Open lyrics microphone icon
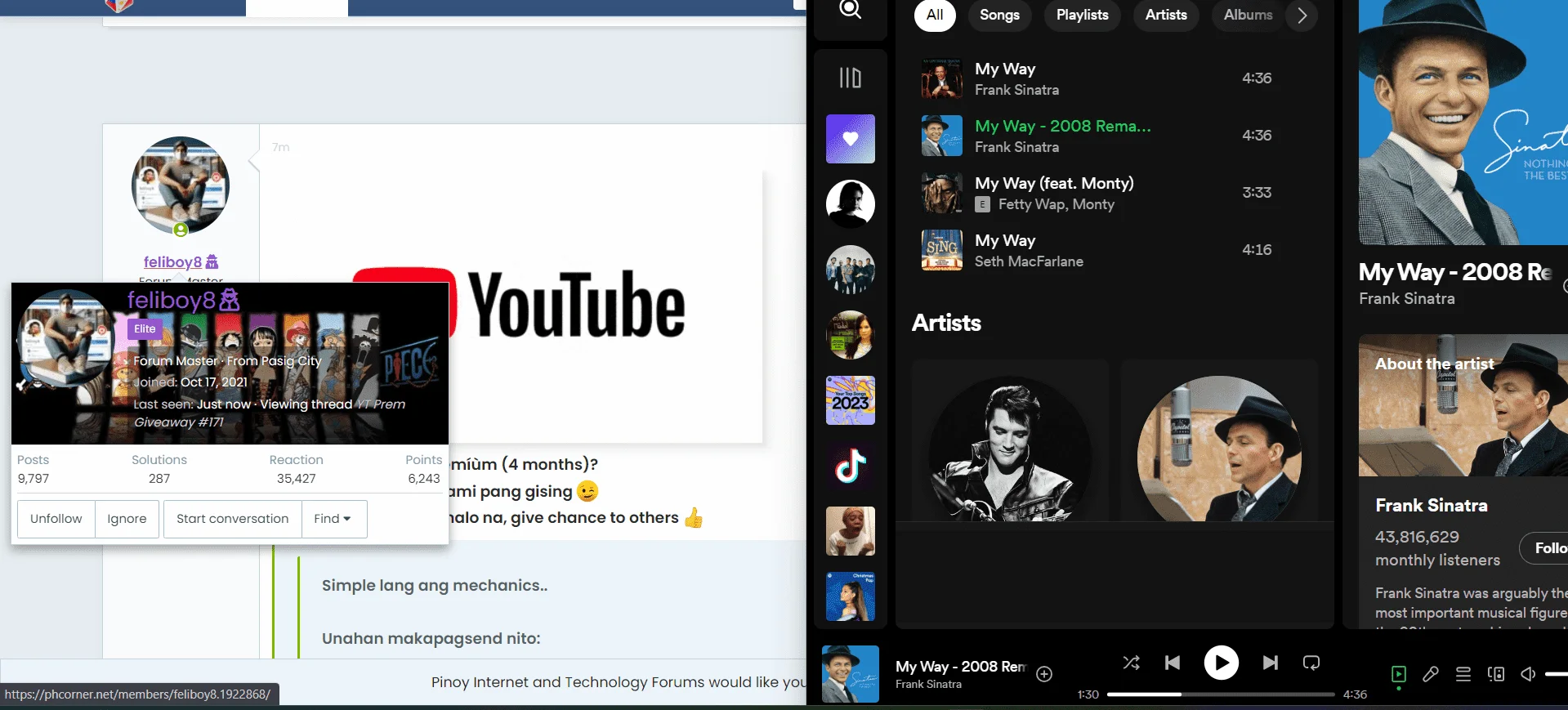Image resolution: width=1568 pixels, height=710 pixels. pyautogui.click(x=1431, y=674)
